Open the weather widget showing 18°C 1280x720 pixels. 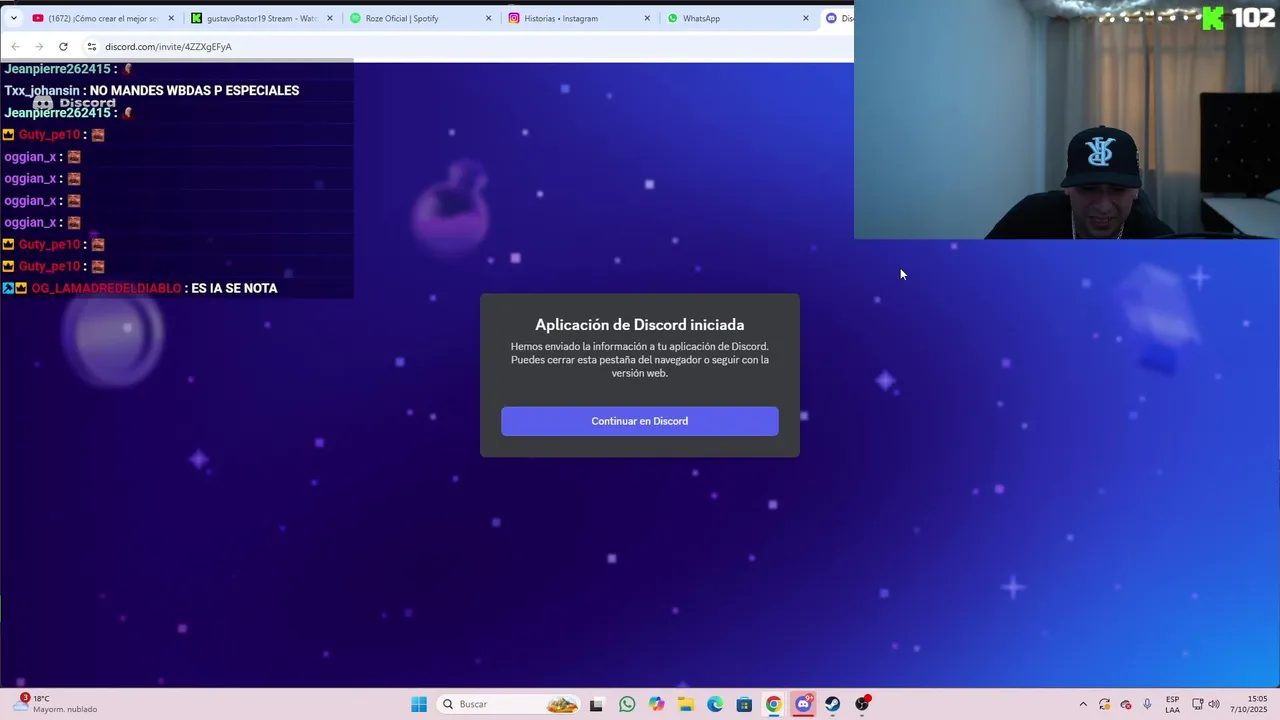pos(57,704)
